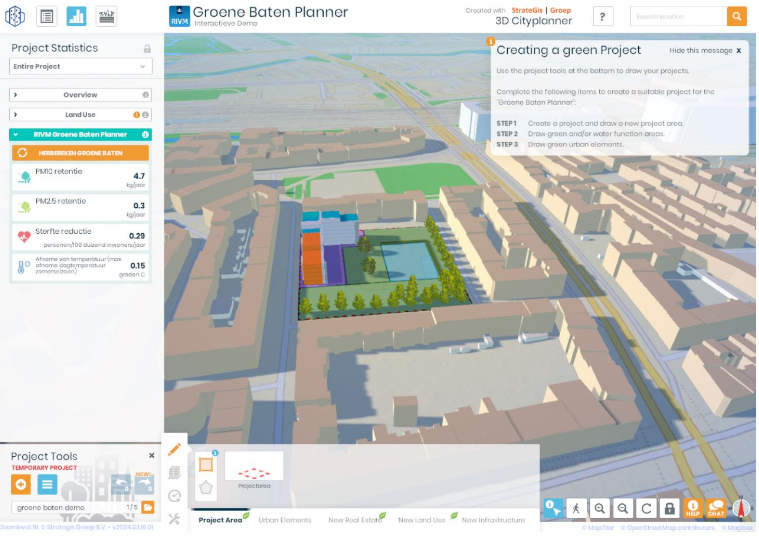The height and width of the screenshot is (536, 759).
Task: Open the list panel icon in top bar
Action: (x=47, y=16)
